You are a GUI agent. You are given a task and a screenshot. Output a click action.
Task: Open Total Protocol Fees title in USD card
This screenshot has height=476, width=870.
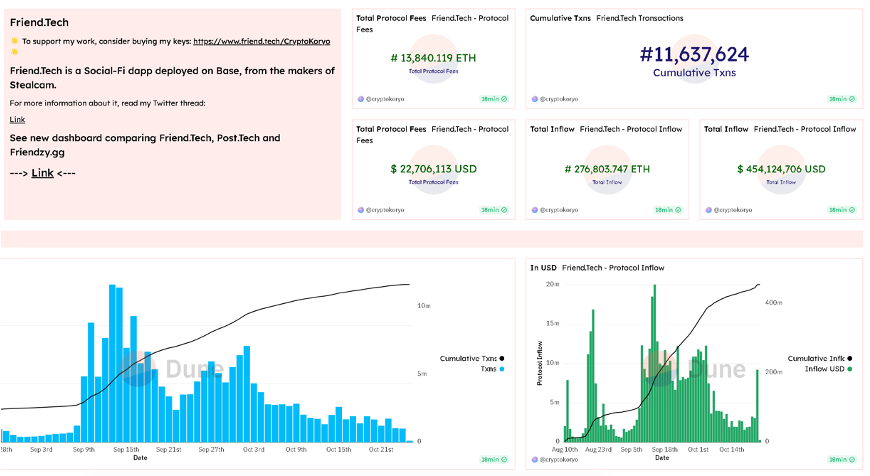(x=391, y=129)
